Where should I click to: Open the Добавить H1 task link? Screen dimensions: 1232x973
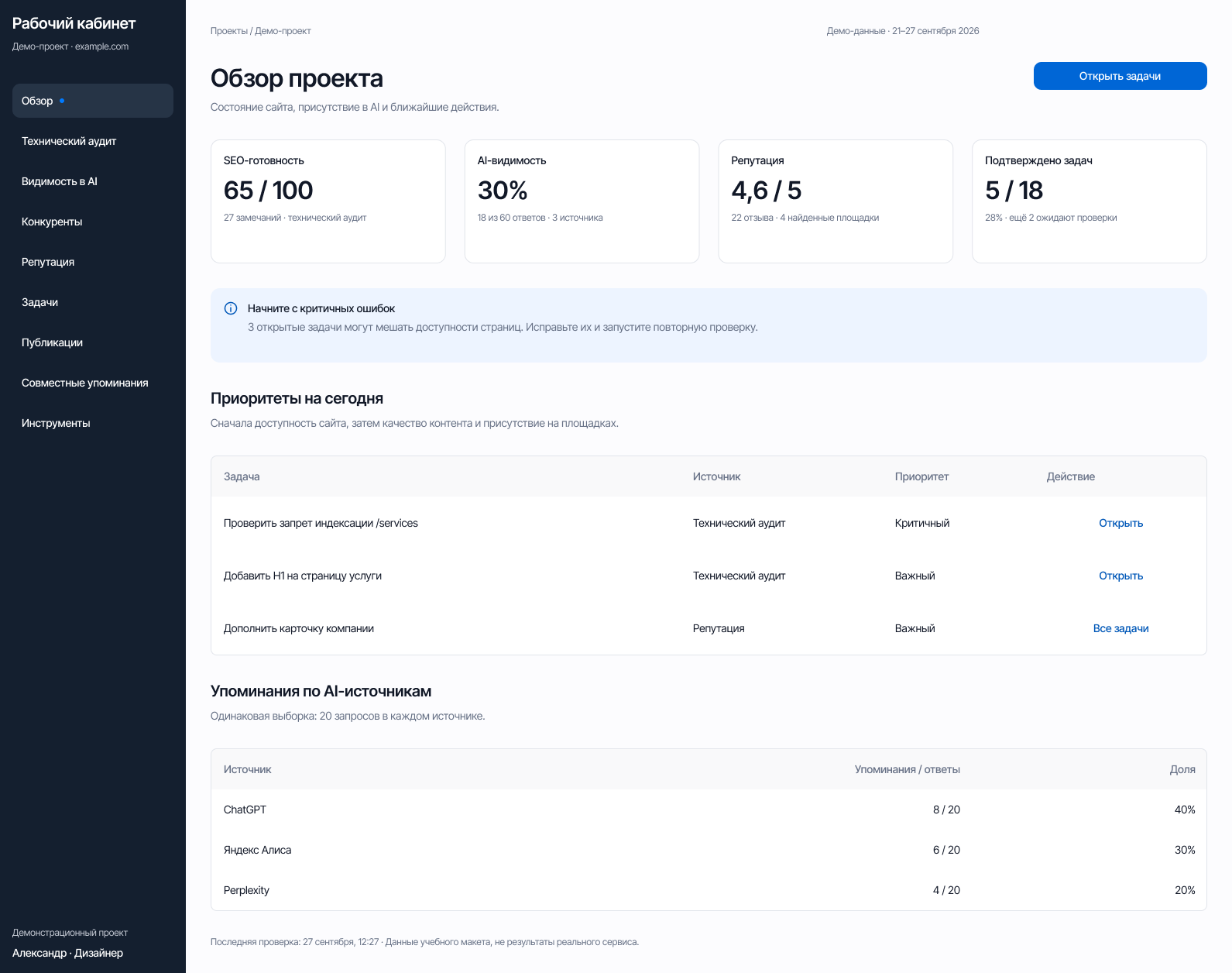point(1120,576)
